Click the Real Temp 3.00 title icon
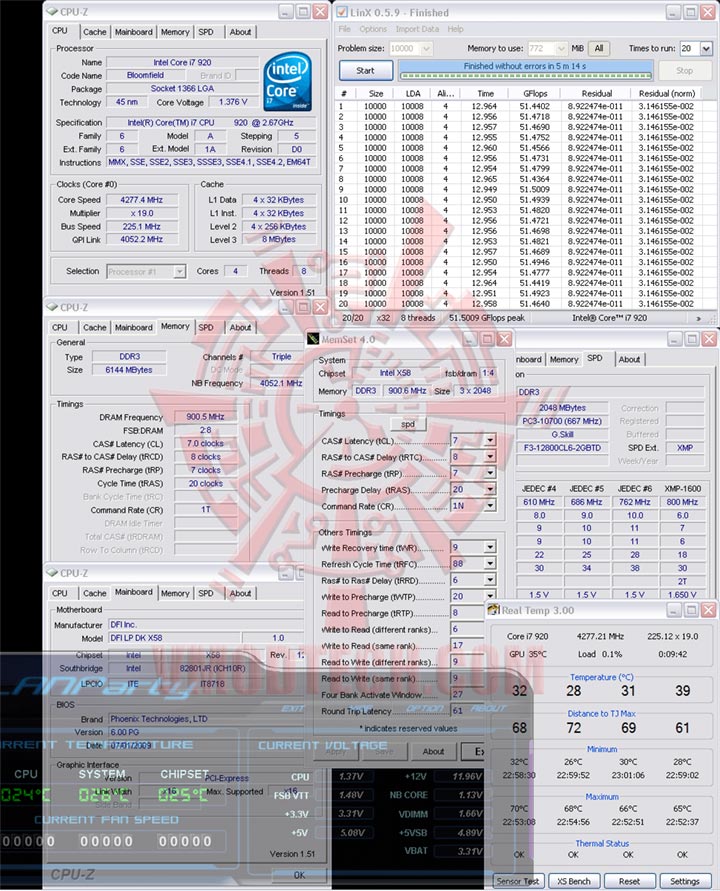This screenshot has width=720, height=891. click(x=493, y=610)
